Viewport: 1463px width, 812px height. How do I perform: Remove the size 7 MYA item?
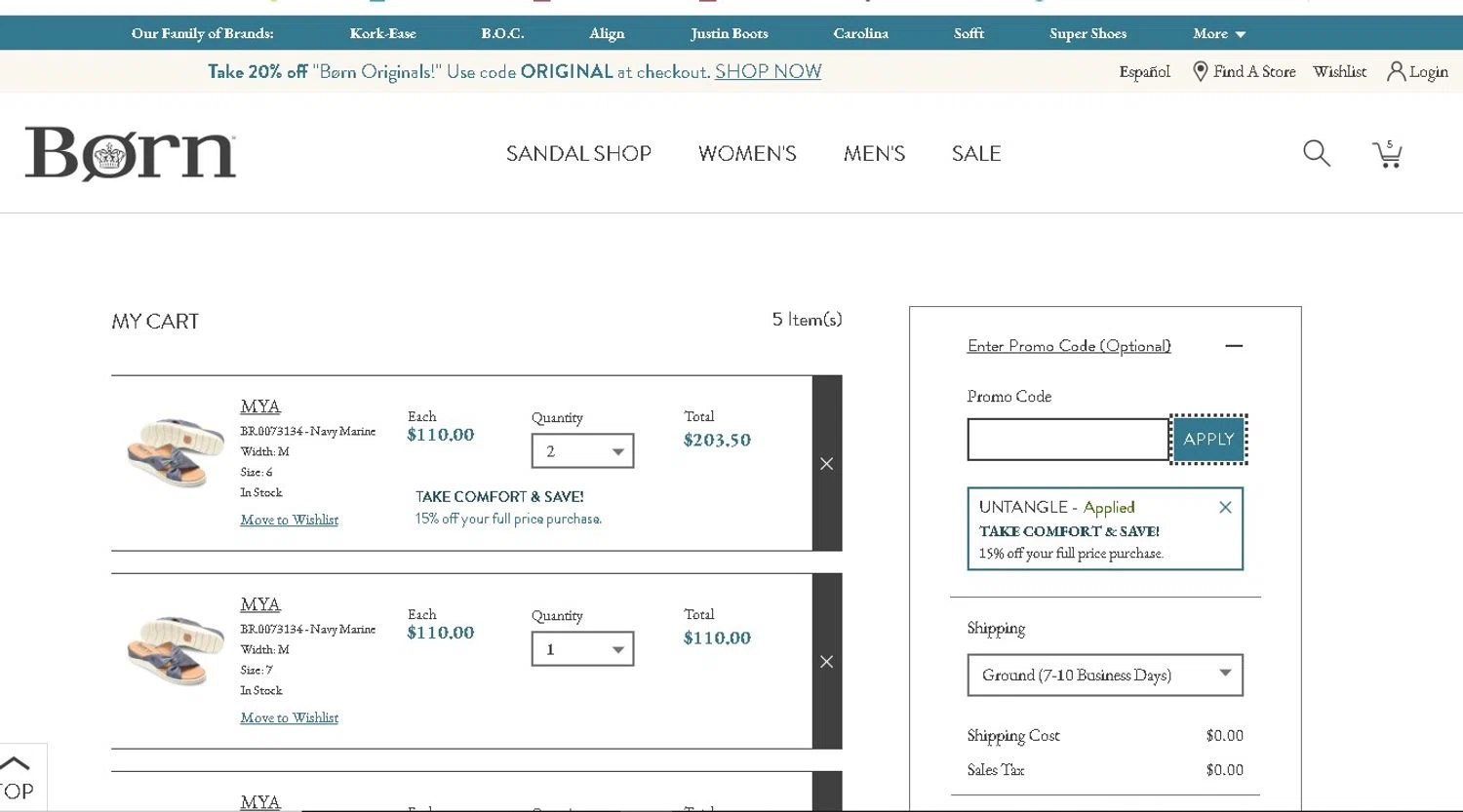point(827,662)
